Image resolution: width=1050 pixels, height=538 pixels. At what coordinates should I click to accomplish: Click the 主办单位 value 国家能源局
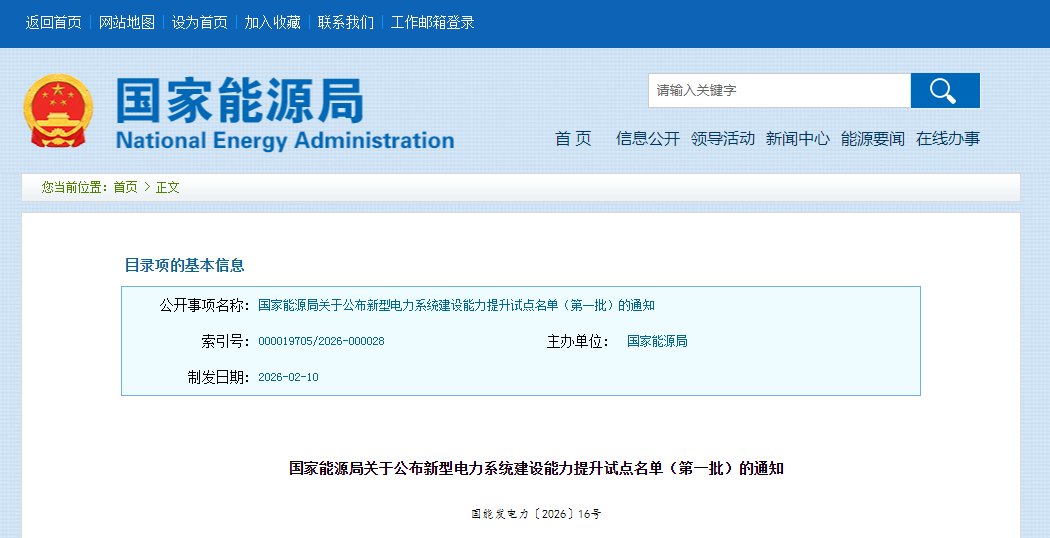pos(657,341)
